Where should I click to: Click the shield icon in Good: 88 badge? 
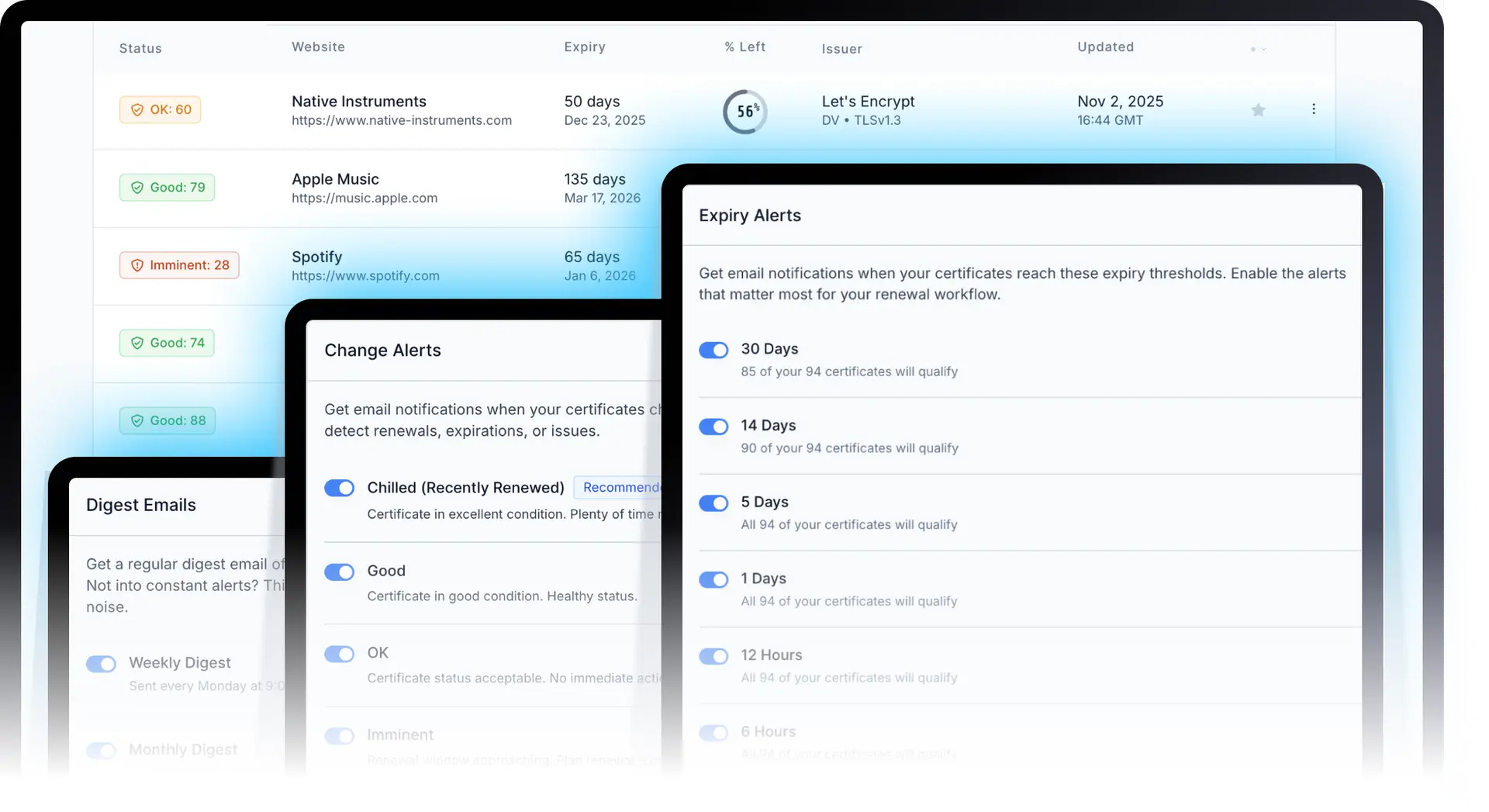[x=137, y=420]
